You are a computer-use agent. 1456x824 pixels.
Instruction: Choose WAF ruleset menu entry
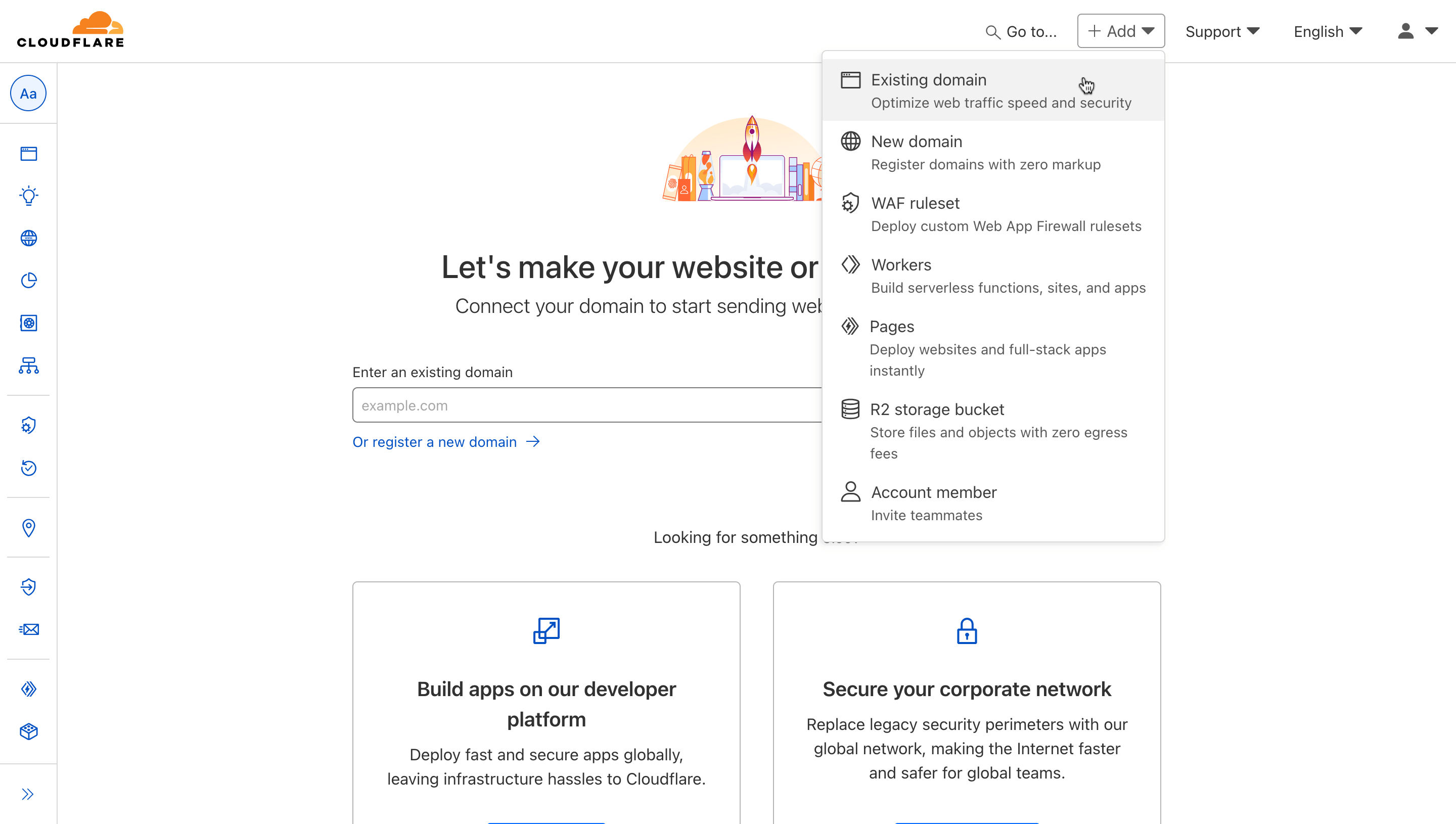(x=993, y=214)
